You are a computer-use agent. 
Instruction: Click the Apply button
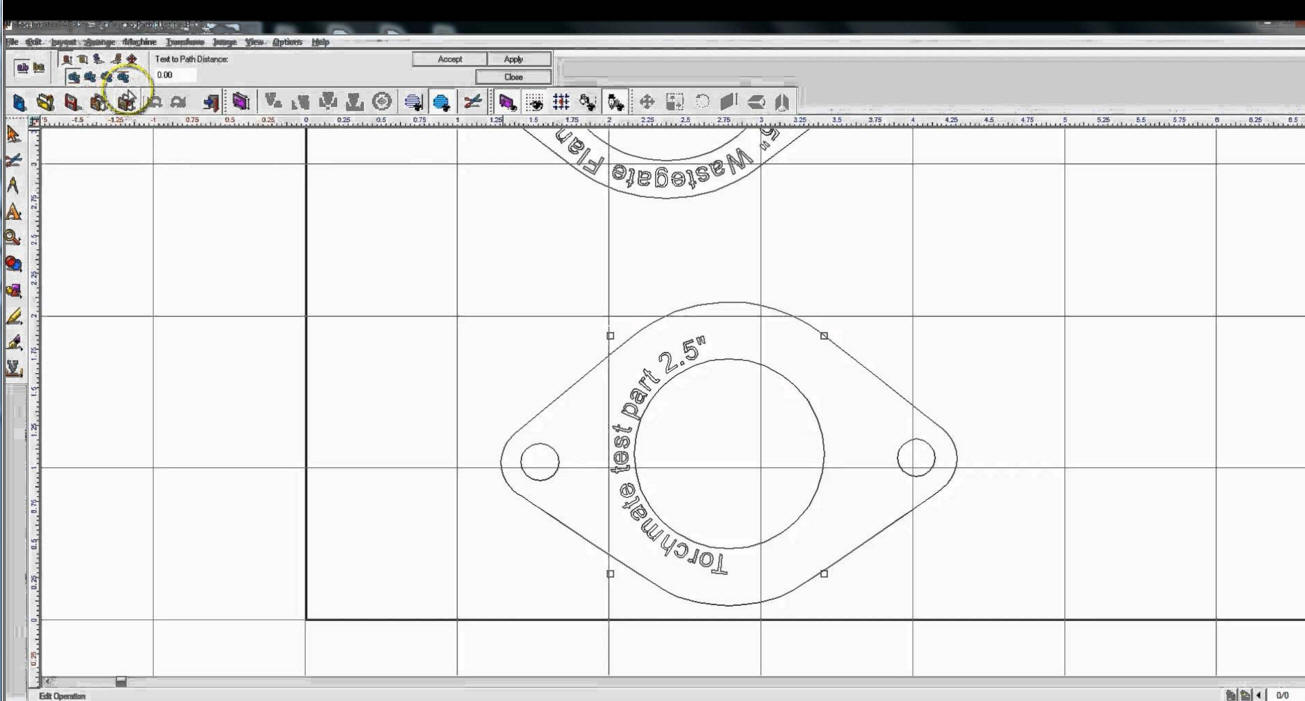[x=514, y=59]
